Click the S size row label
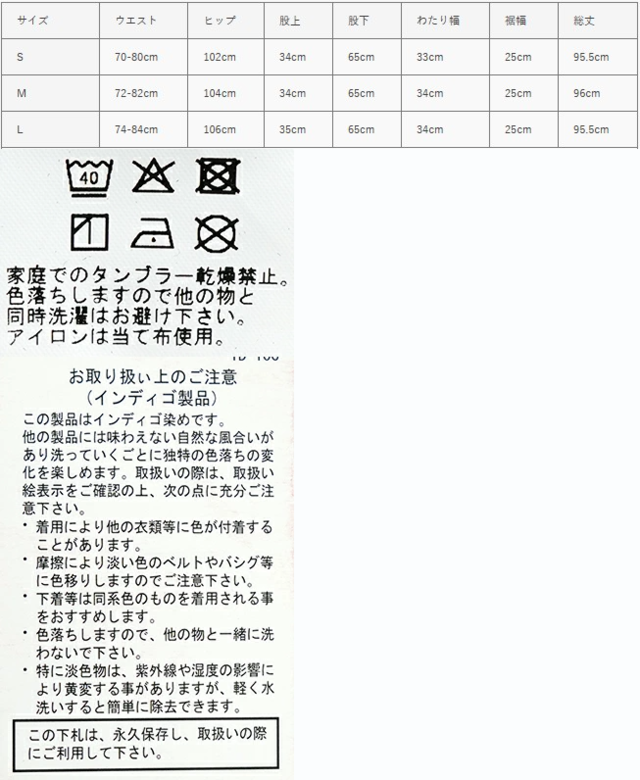The width and height of the screenshot is (640, 780). point(21,57)
